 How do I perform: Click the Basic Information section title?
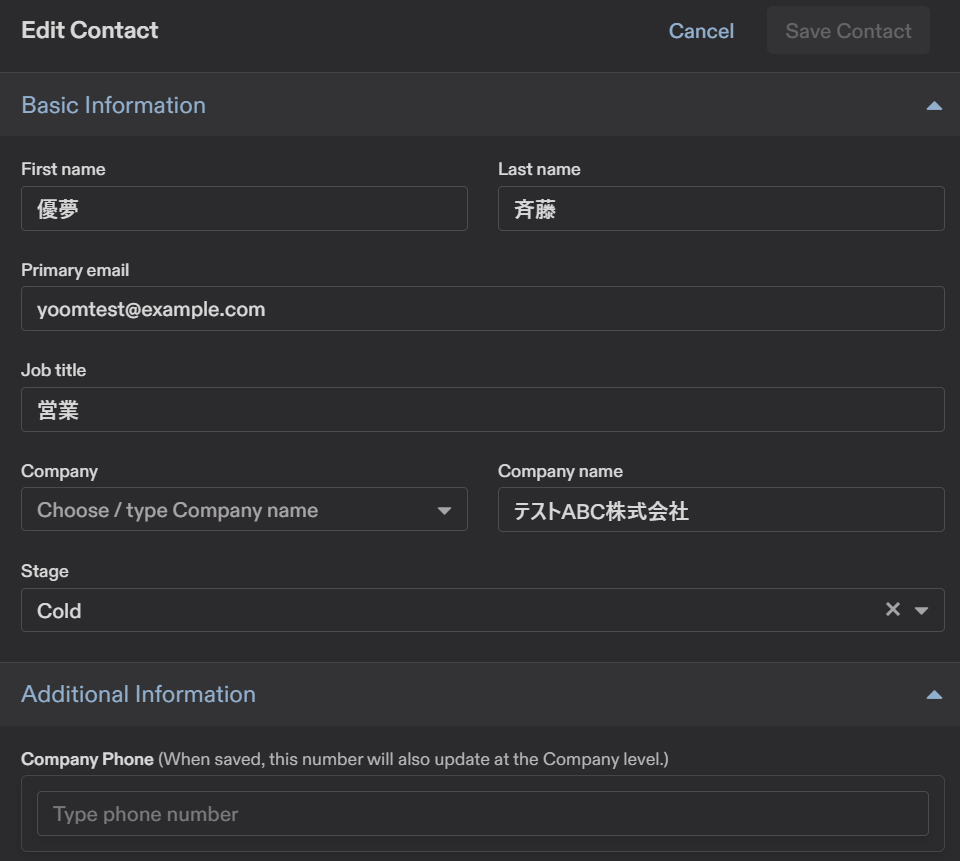click(x=113, y=105)
